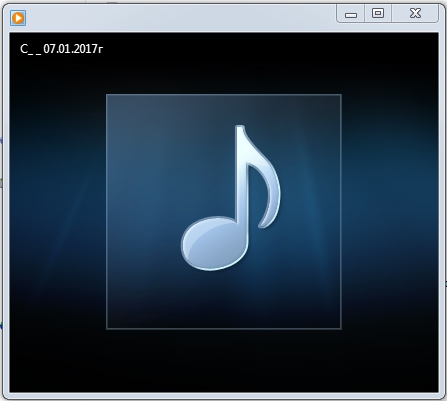Click the 07.01.2017г date in the title

(x=73, y=49)
